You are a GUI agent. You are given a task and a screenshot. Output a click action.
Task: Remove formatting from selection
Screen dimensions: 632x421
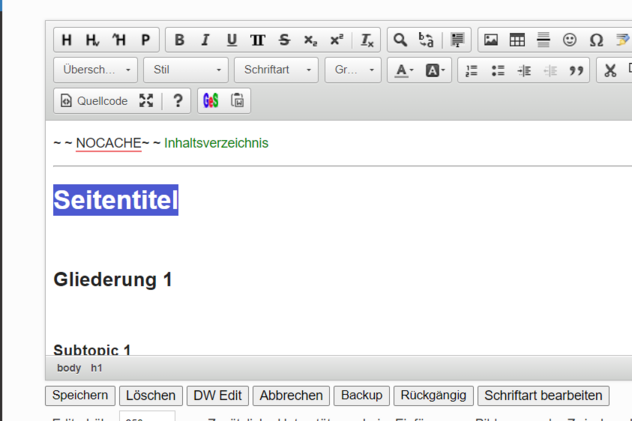click(x=367, y=40)
